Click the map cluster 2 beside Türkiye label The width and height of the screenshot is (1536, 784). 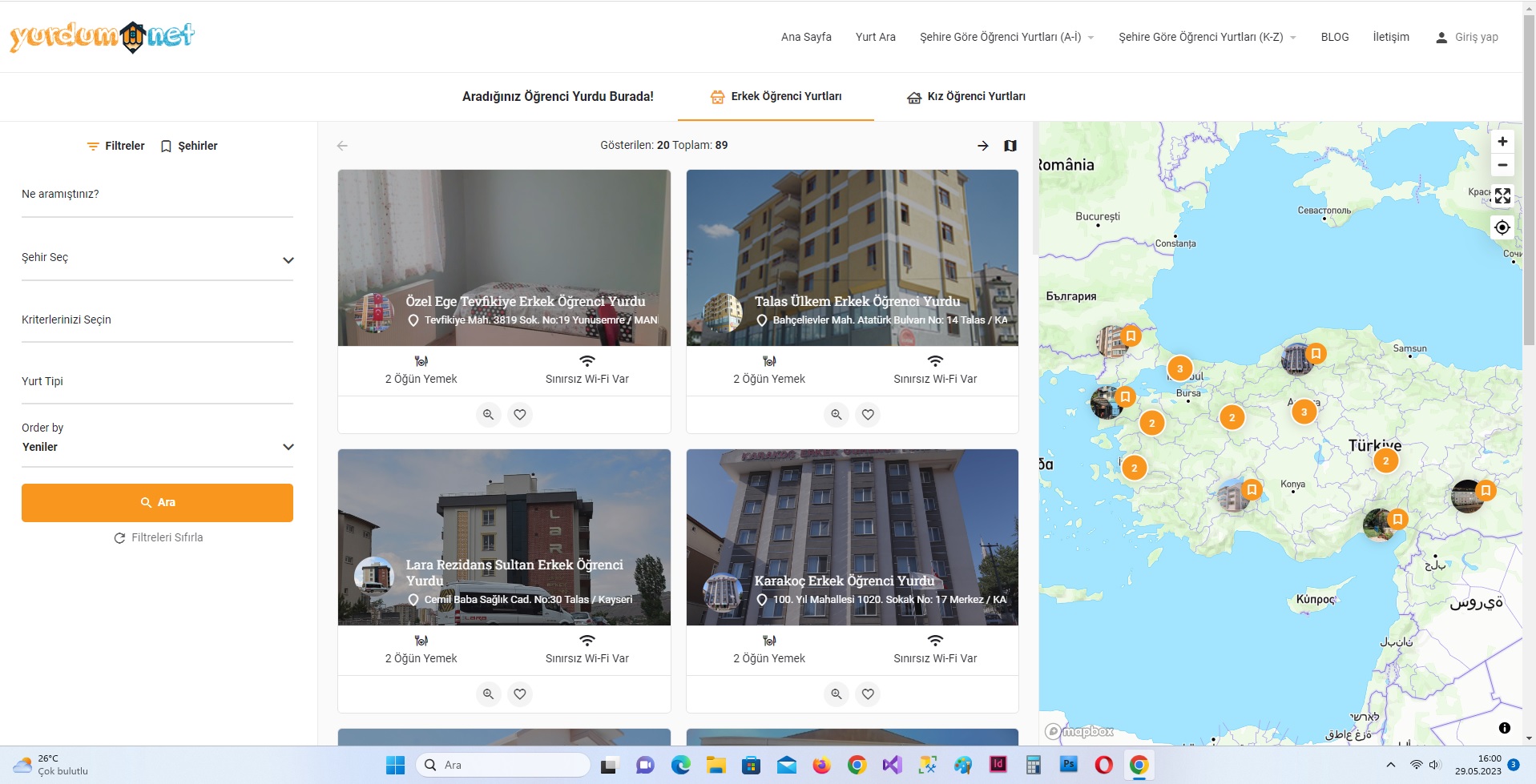tap(1386, 461)
